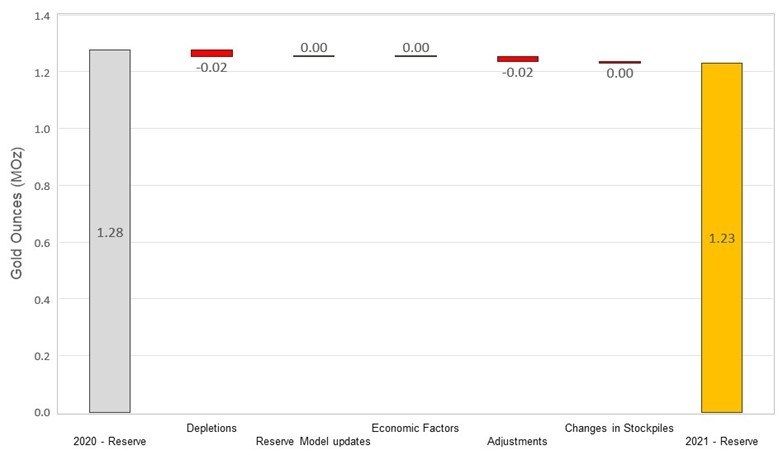
Task: Click the 1.28 data label
Action: 109,232
